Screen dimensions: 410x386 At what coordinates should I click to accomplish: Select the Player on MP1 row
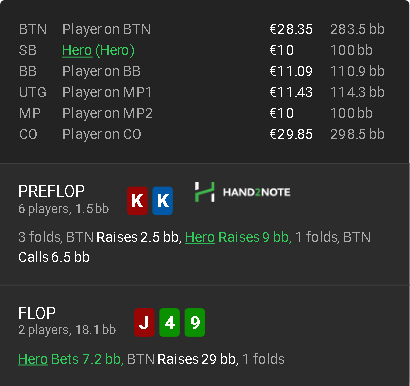pos(202,92)
